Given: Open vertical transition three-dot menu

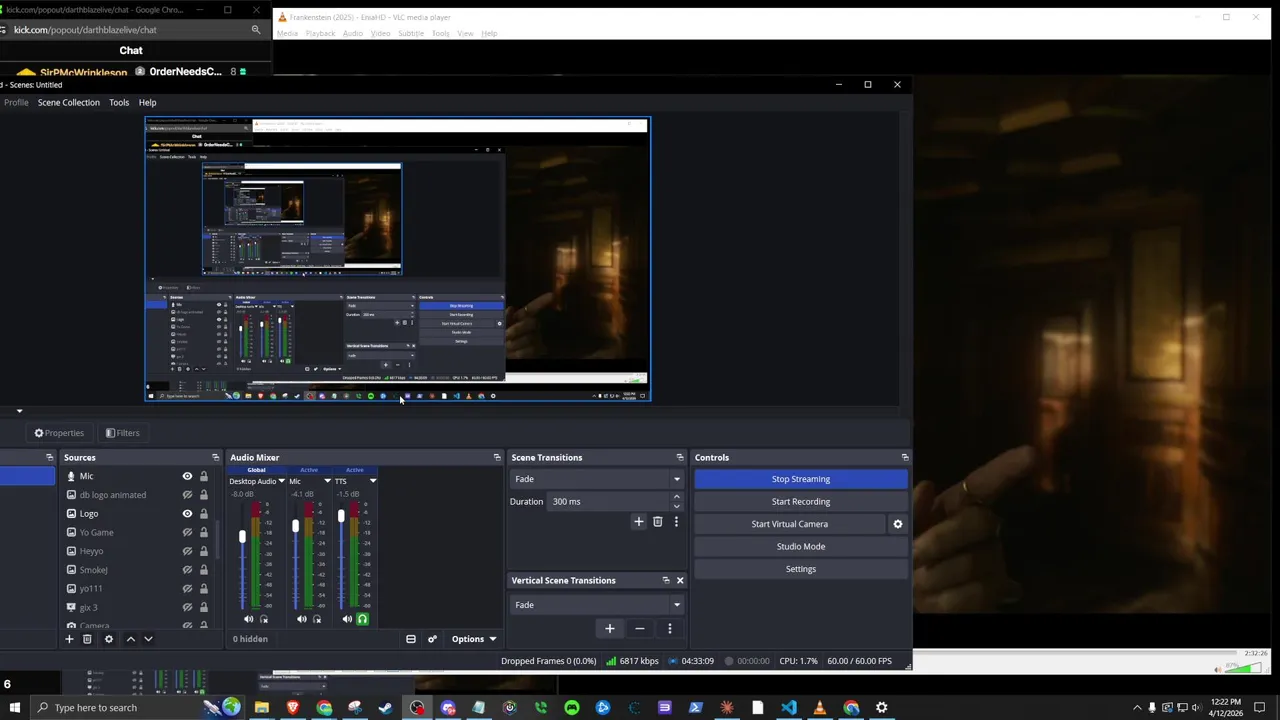Looking at the screenshot, I should coord(670,629).
